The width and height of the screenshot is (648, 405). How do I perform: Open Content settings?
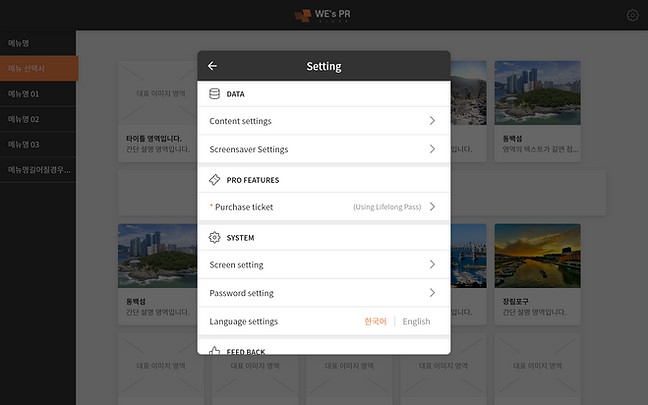click(x=324, y=121)
